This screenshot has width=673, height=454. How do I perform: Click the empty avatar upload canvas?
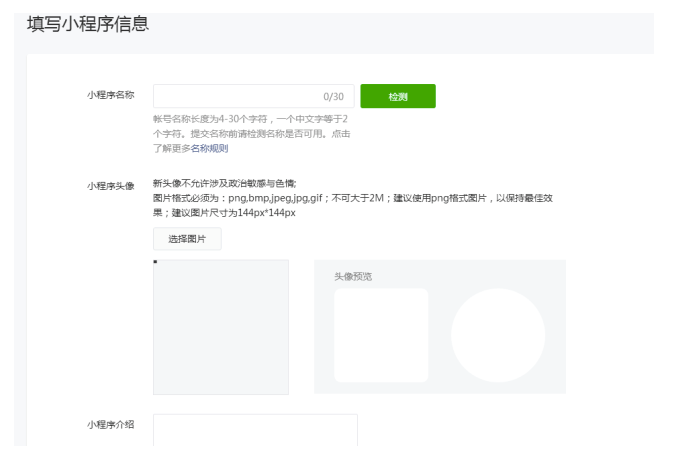point(221,327)
